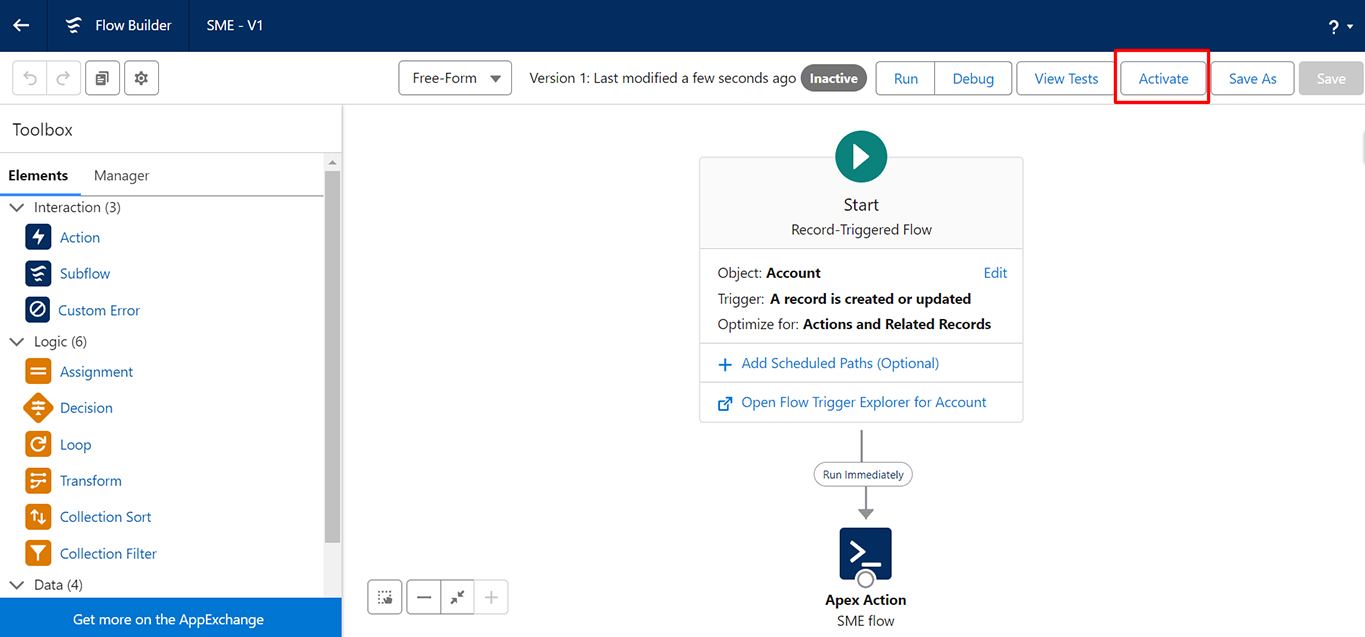This screenshot has width=1365, height=637.
Task: Click the Debug button
Action: point(973,78)
